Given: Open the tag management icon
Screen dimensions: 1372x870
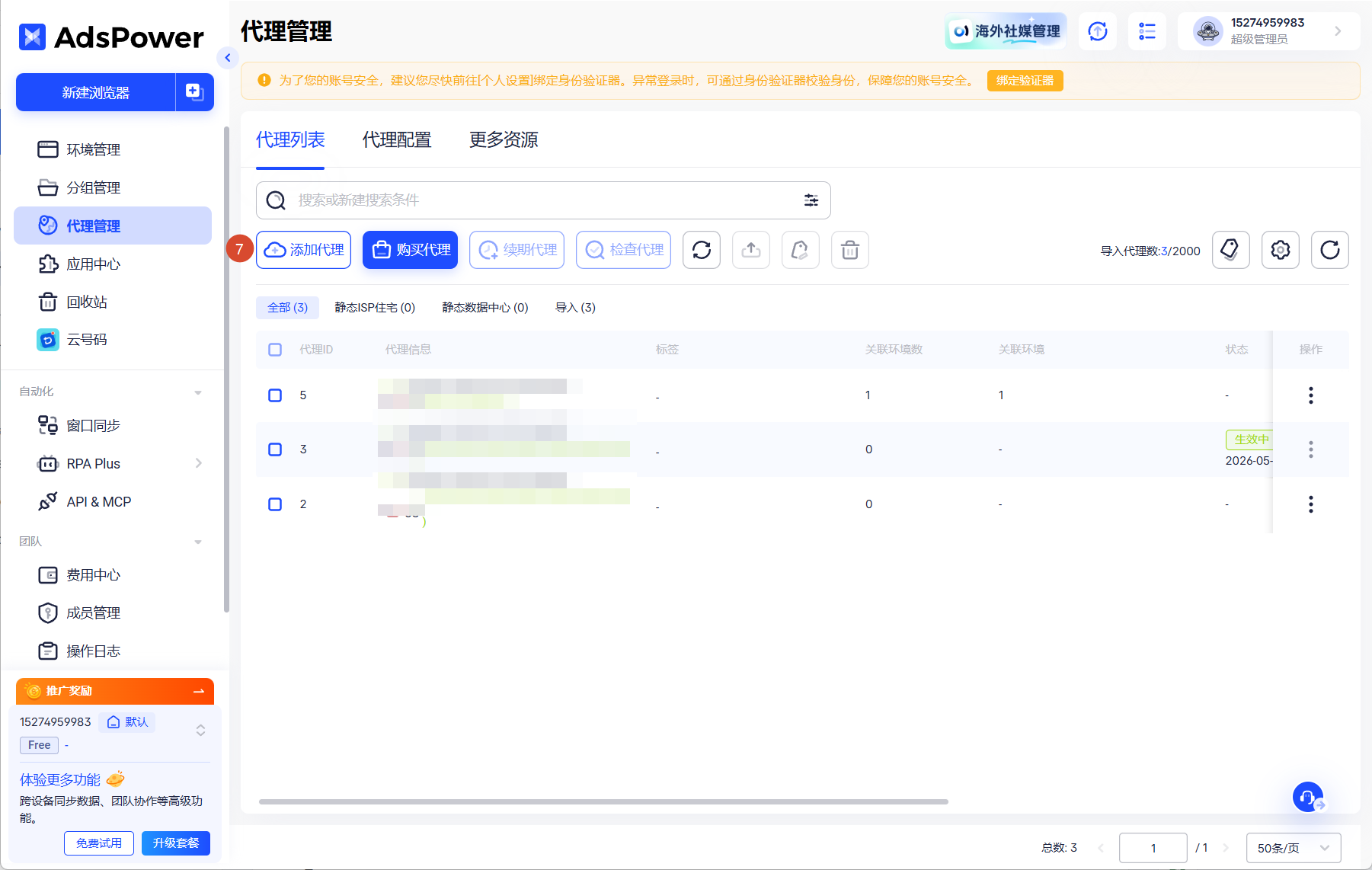Looking at the screenshot, I should [1231, 250].
